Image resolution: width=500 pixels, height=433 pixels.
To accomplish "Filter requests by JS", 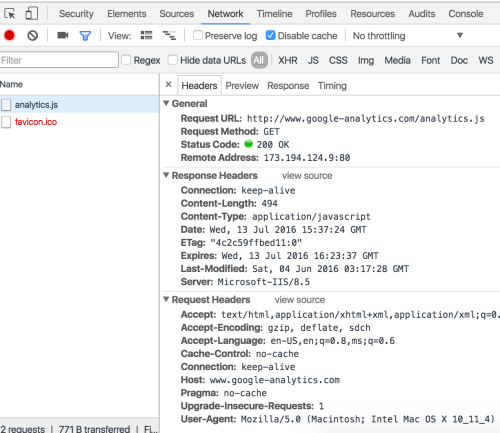I will tap(313, 60).
